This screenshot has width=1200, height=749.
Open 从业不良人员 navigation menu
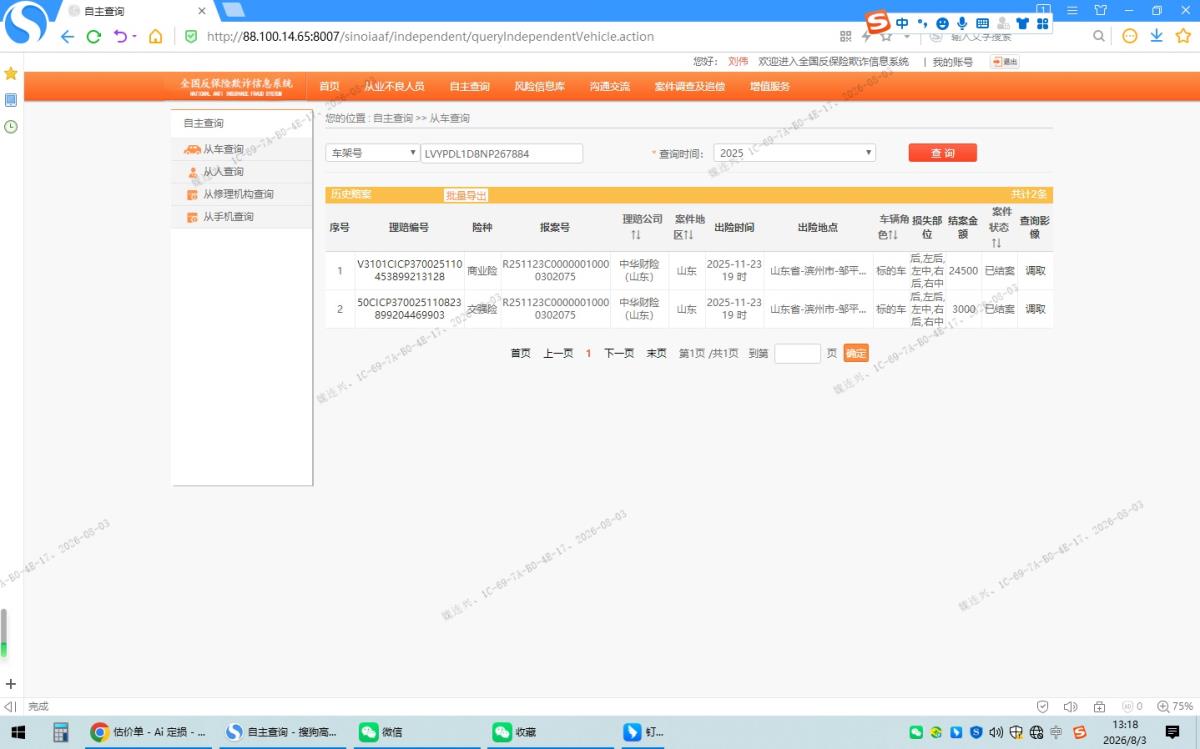pyautogui.click(x=394, y=86)
